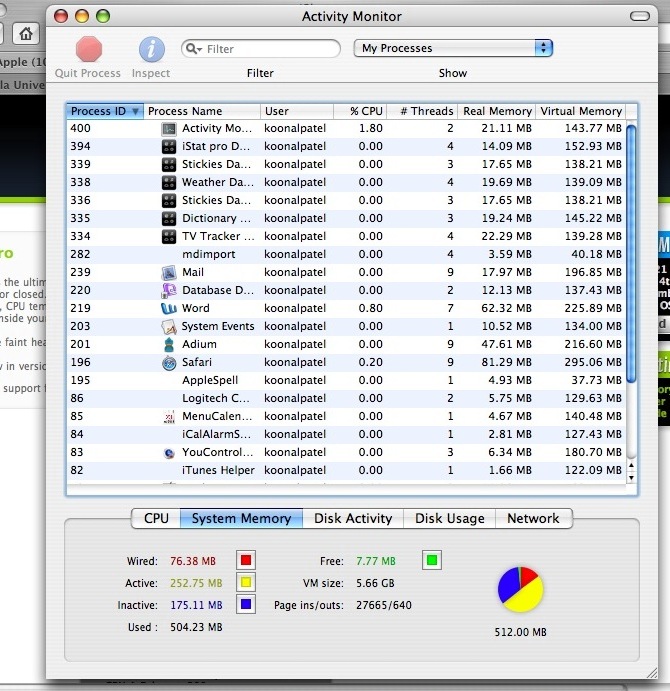Click the YouControl icon
The height and width of the screenshot is (691, 670).
[x=169, y=453]
